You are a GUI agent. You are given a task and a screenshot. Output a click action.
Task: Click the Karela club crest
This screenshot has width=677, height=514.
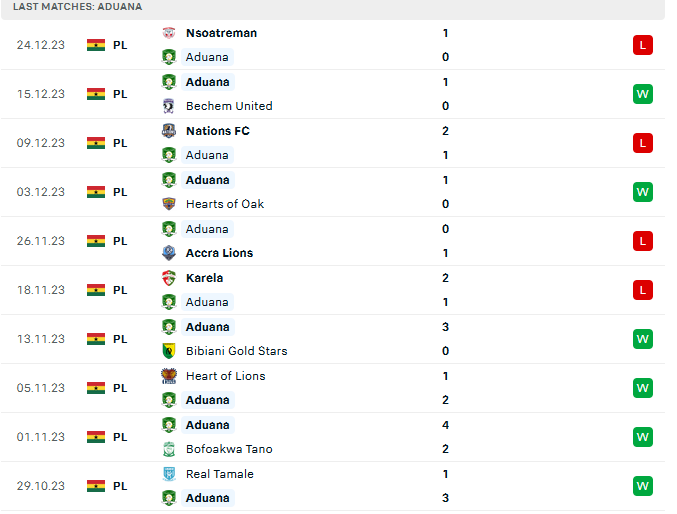click(169, 278)
